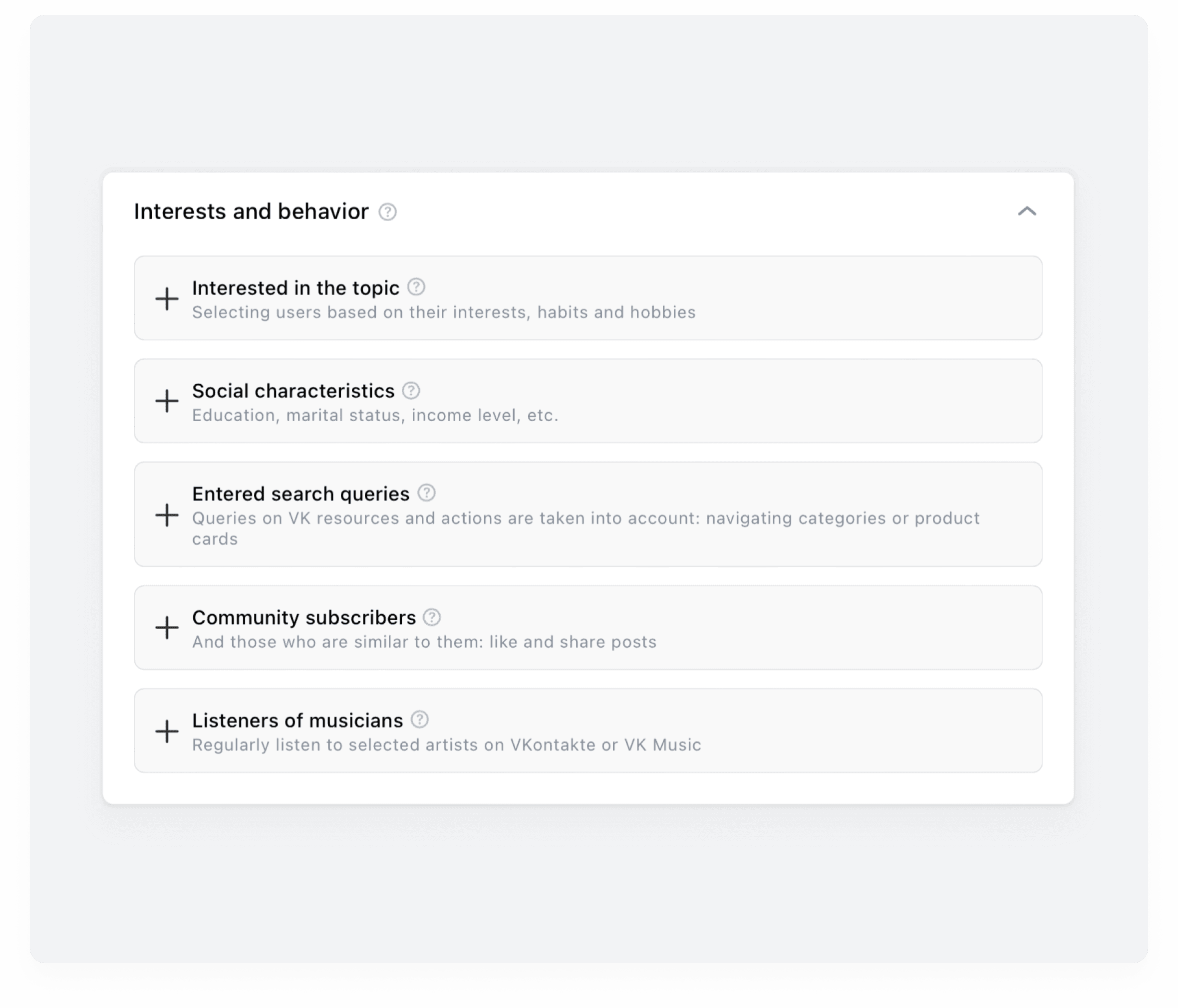The height and width of the screenshot is (1008, 1178).
Task: Click plus icon for Listeners of musicians
Action: 167,731
